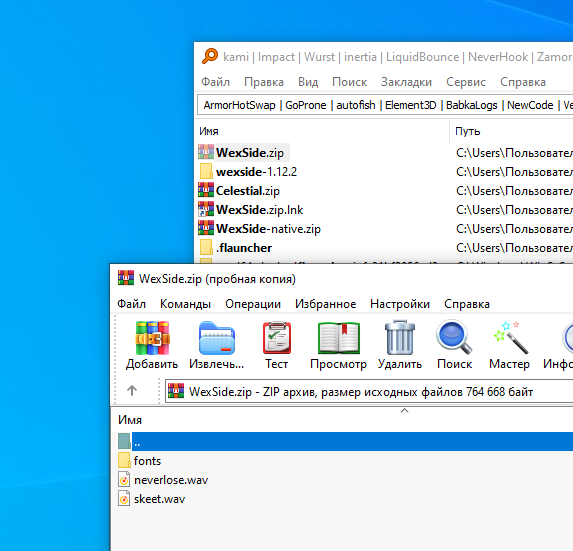Image resolution: width=573 pixels, height=551 pixels.
Task: Click the path cell of the Celestial.zip row
Action: [514, 191]
